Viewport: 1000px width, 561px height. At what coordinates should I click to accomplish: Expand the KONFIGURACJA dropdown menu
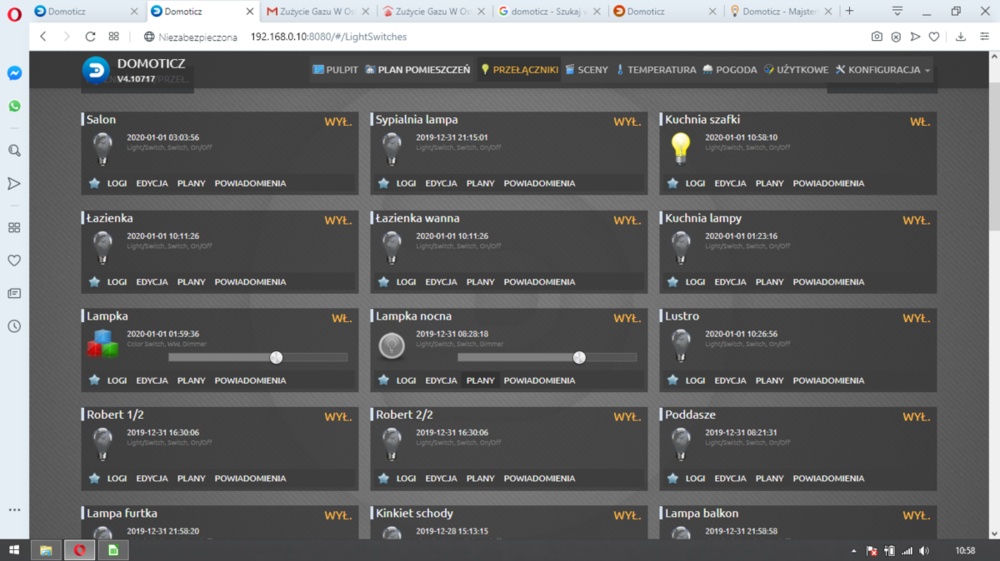tap(883, 70)
